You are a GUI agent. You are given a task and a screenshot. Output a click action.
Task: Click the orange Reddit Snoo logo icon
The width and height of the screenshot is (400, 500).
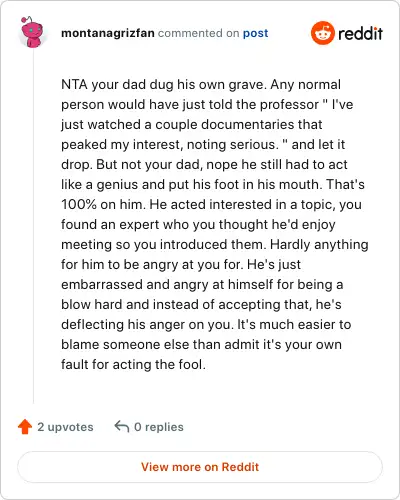pyautogui.click(x=322, y=33)
